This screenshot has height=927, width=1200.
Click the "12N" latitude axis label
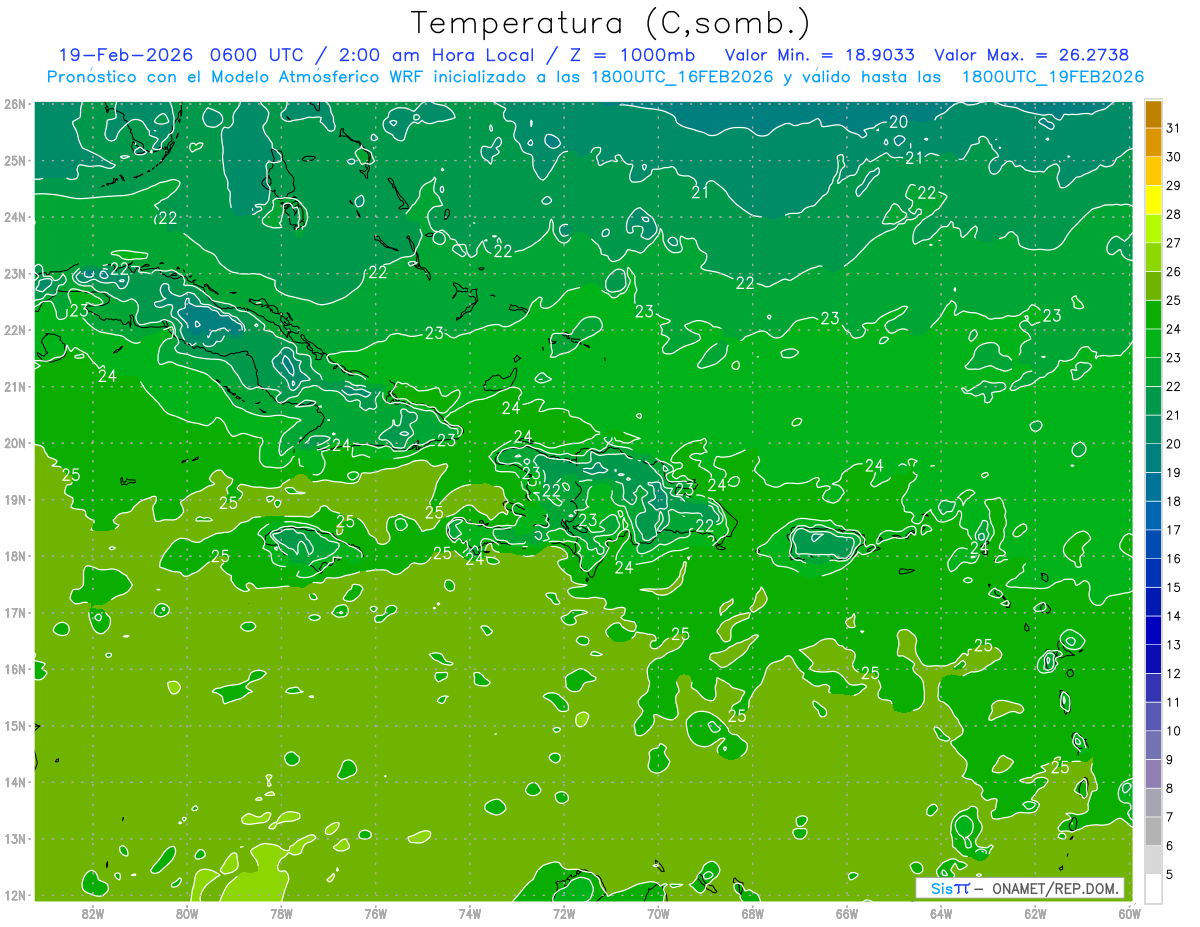[x=15, y=895]
